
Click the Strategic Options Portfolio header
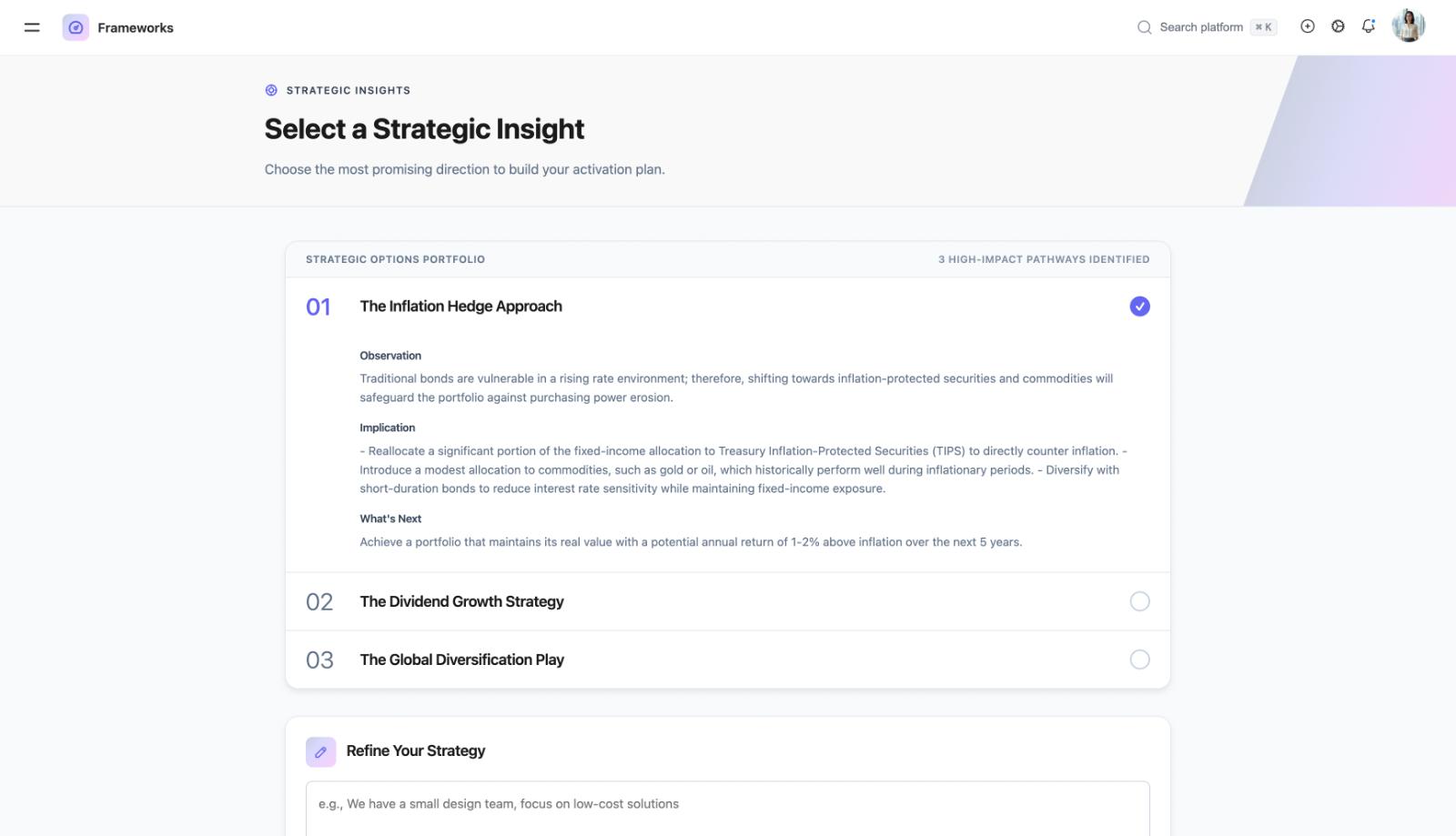[x=396, y=258]
